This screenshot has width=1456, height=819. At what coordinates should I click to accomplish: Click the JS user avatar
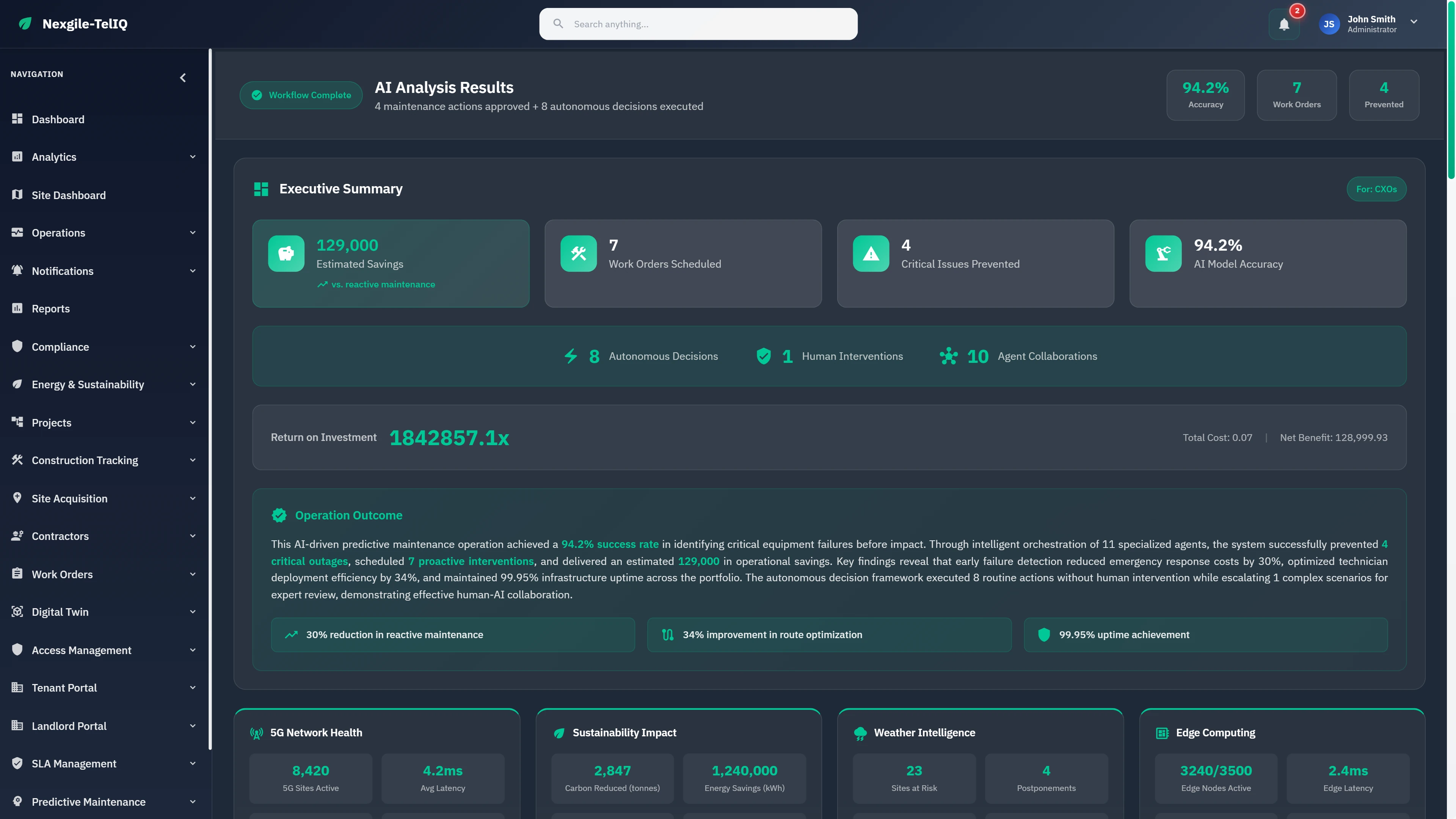[x=1329, y=24]
